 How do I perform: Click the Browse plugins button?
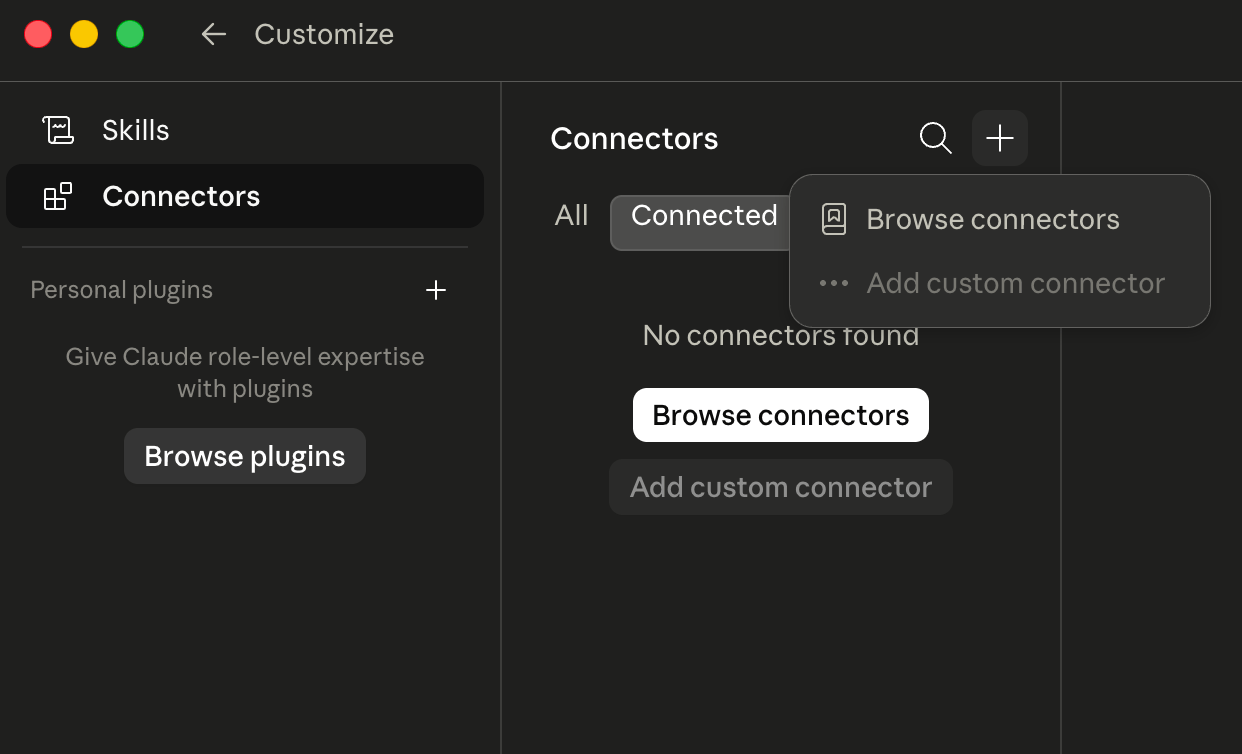[x=245, y=456]
